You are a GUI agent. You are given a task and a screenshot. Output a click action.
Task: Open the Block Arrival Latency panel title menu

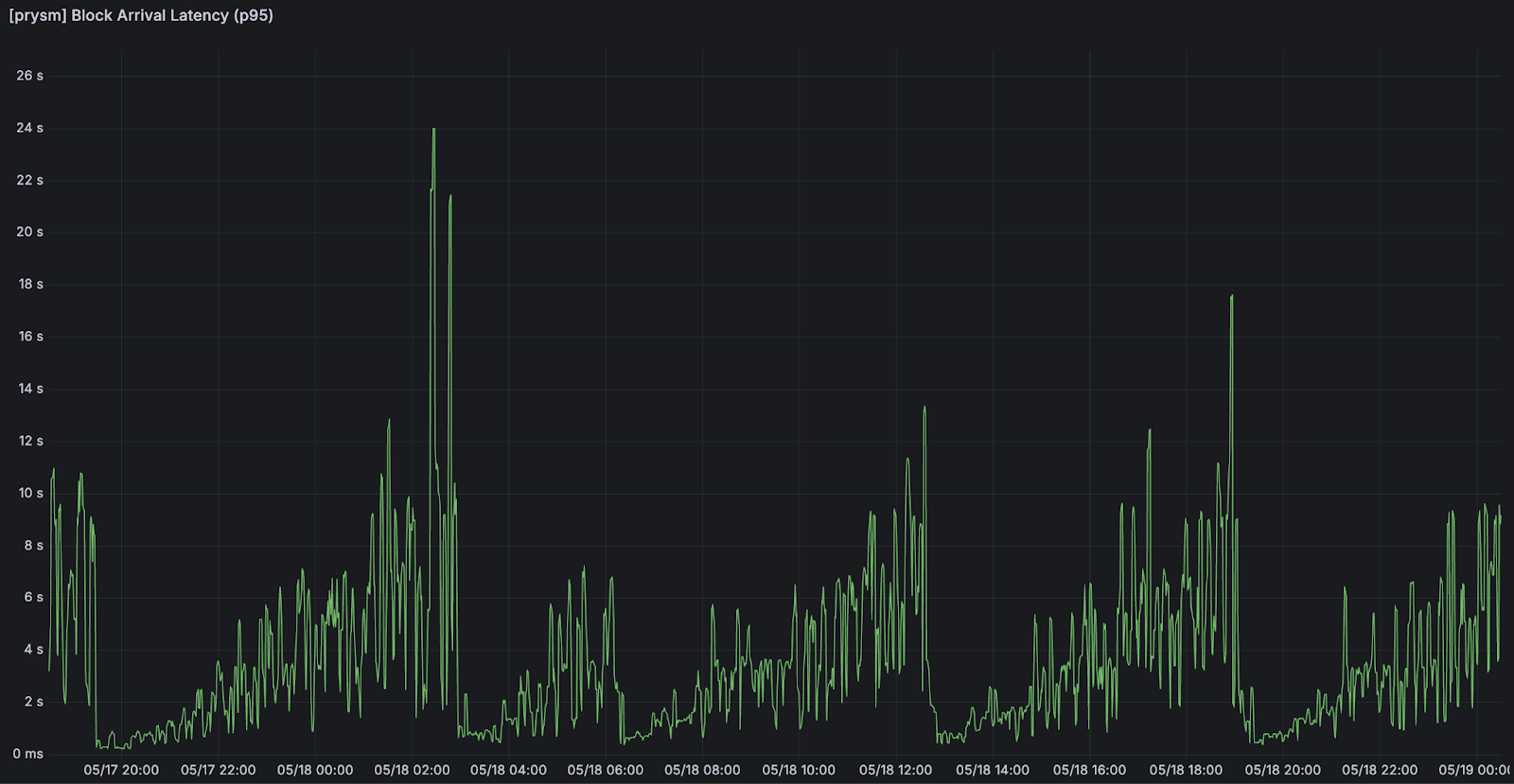141,15
